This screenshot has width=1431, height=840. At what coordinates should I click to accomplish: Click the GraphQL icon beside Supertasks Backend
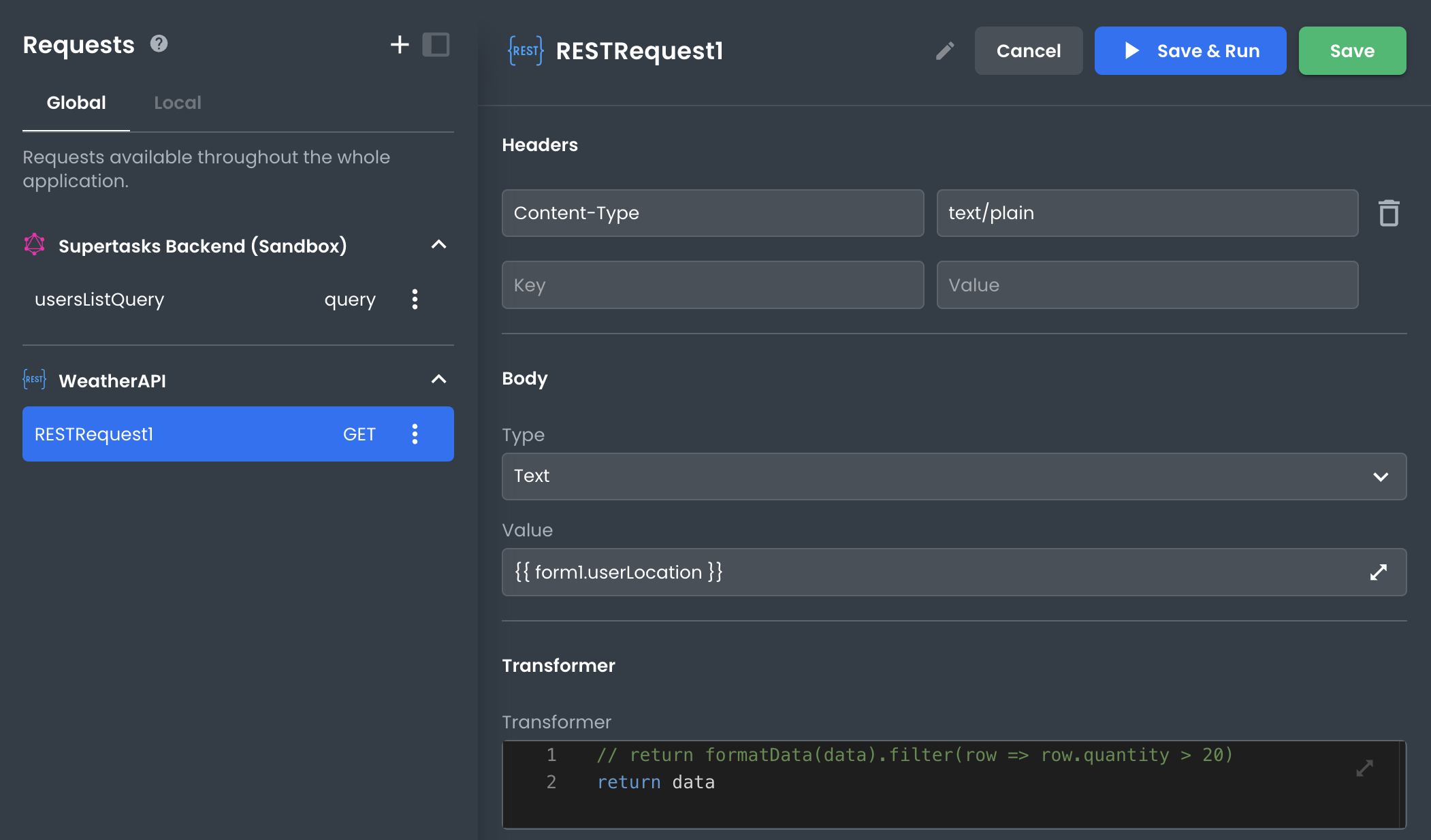point(35,245)
